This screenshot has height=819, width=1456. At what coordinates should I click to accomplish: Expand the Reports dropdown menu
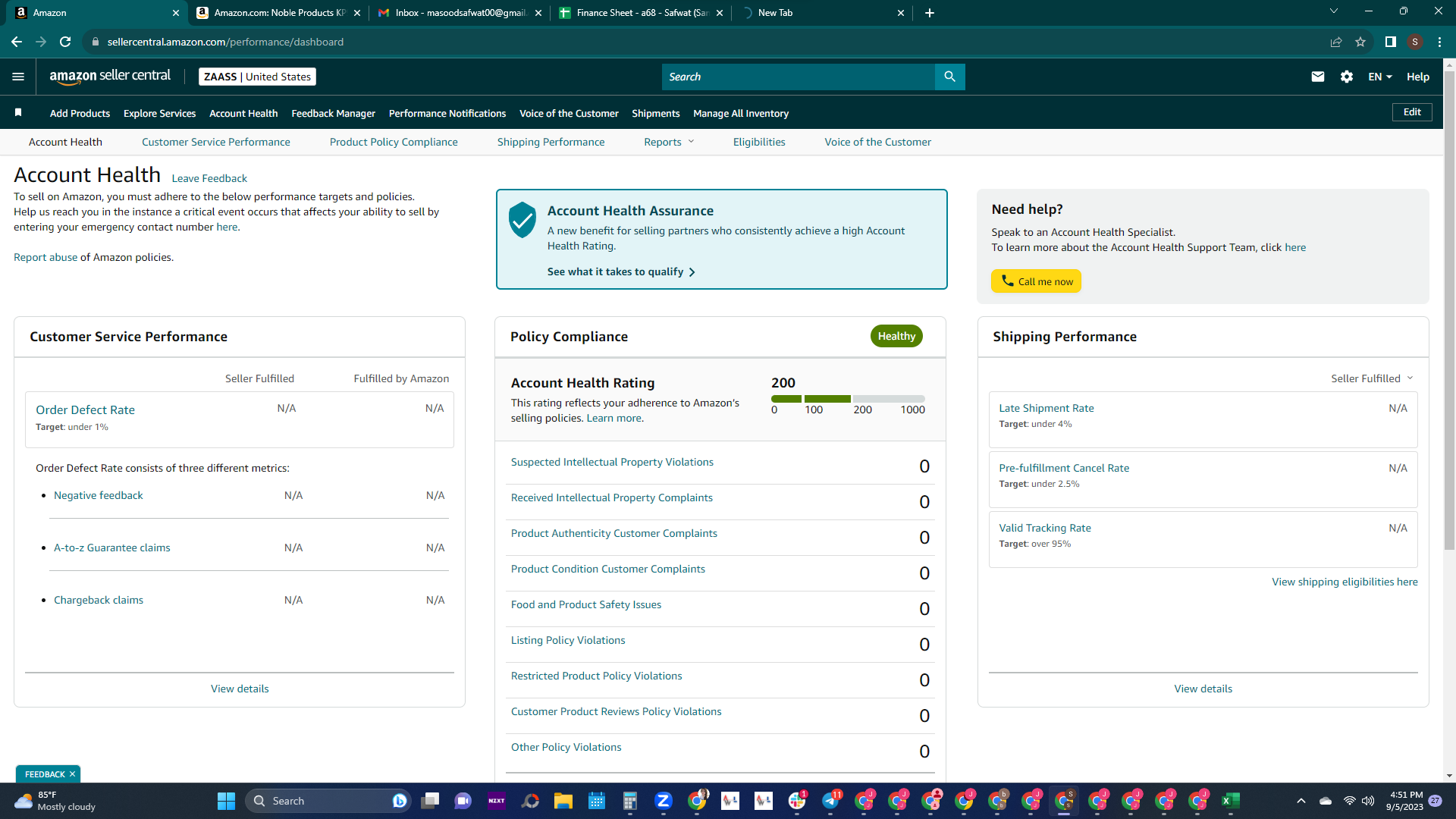point(669,142)
